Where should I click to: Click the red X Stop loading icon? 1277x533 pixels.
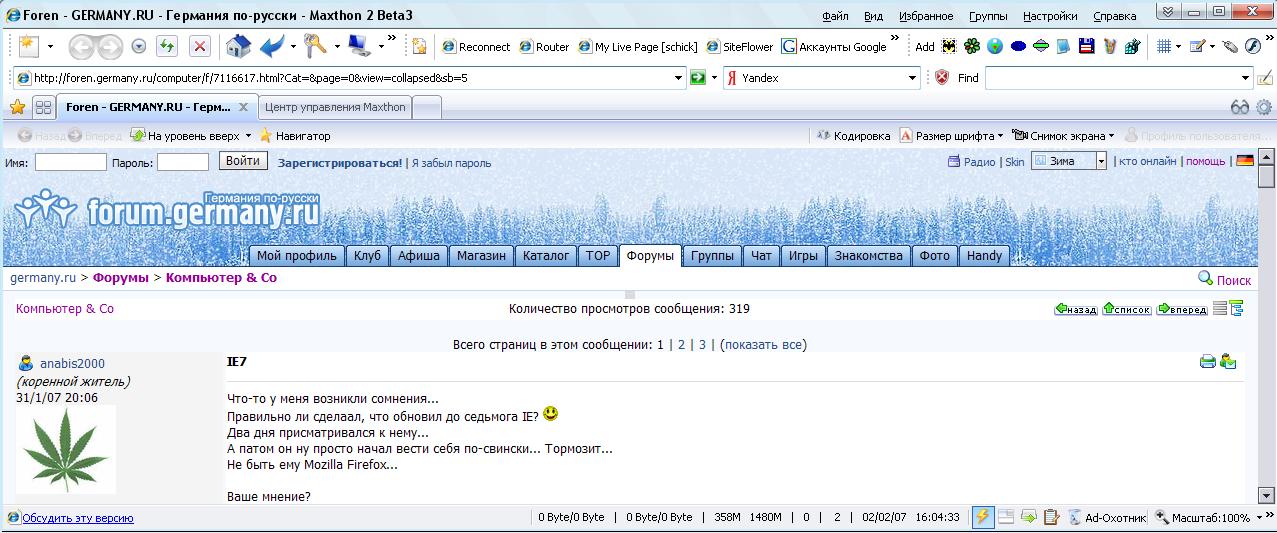pos(200,46)
